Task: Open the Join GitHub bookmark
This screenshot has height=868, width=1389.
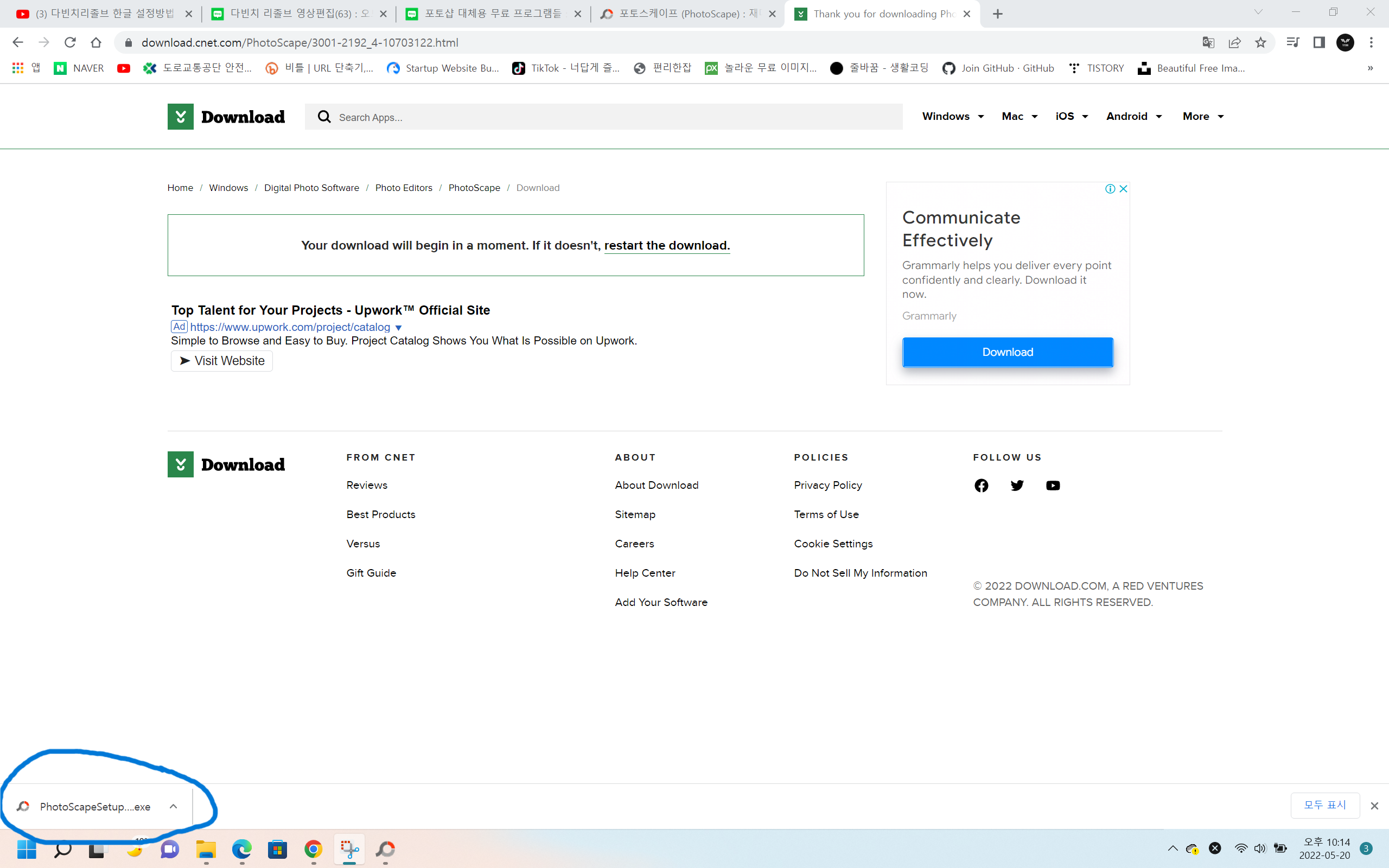Action: coord(999,68)
